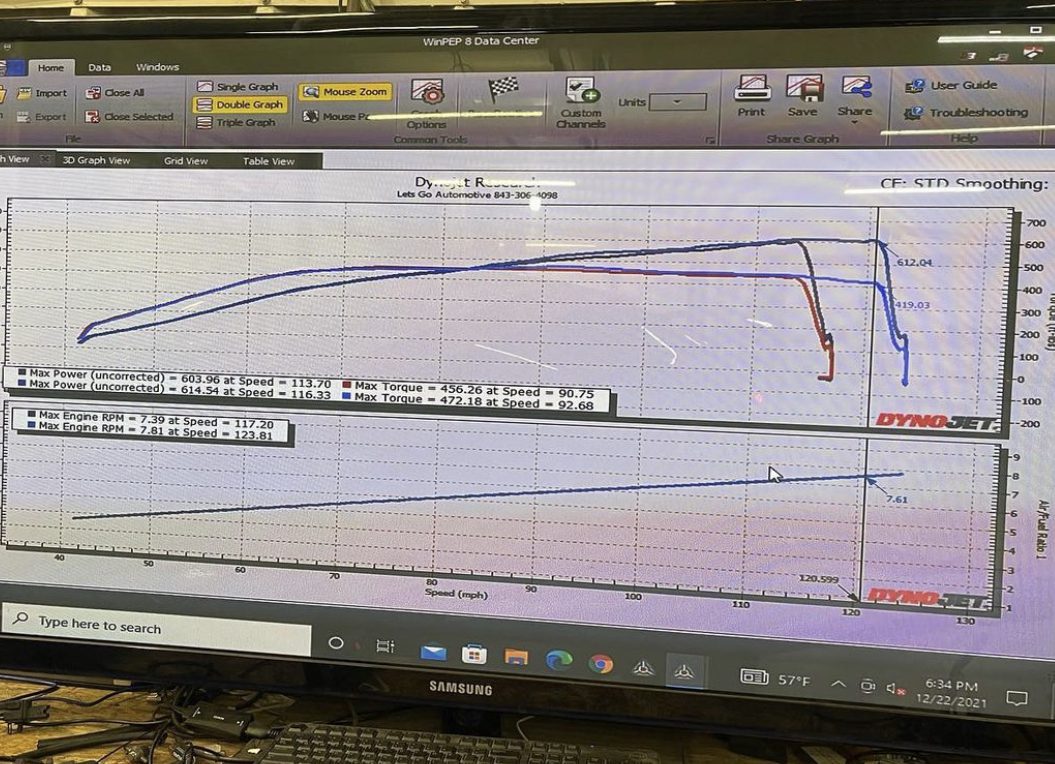Expand Common Tools dialog launcher
The width and height of the screenshot is (1055, 764).
[x=711, y=140]
